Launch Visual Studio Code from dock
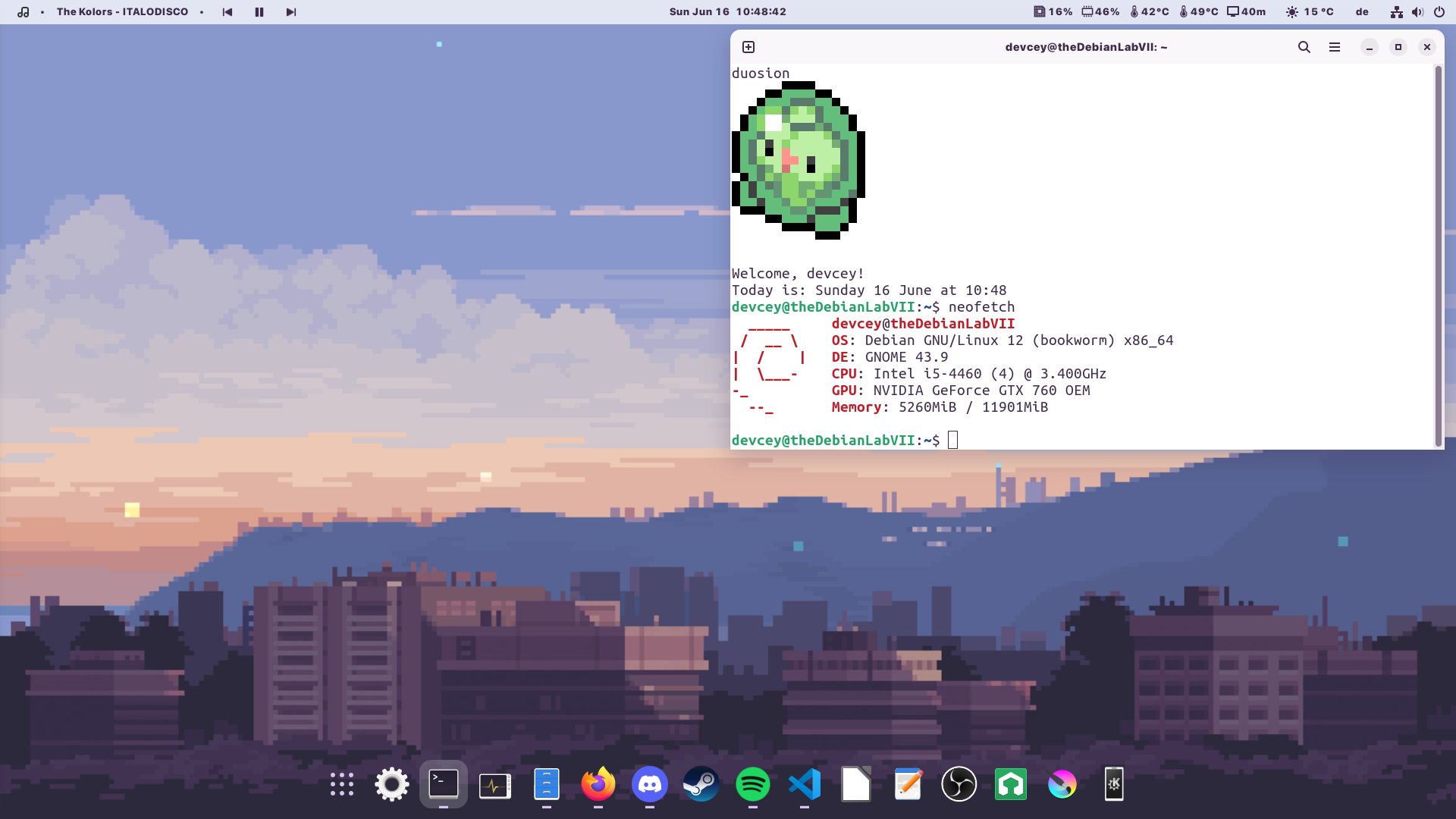 805,784
